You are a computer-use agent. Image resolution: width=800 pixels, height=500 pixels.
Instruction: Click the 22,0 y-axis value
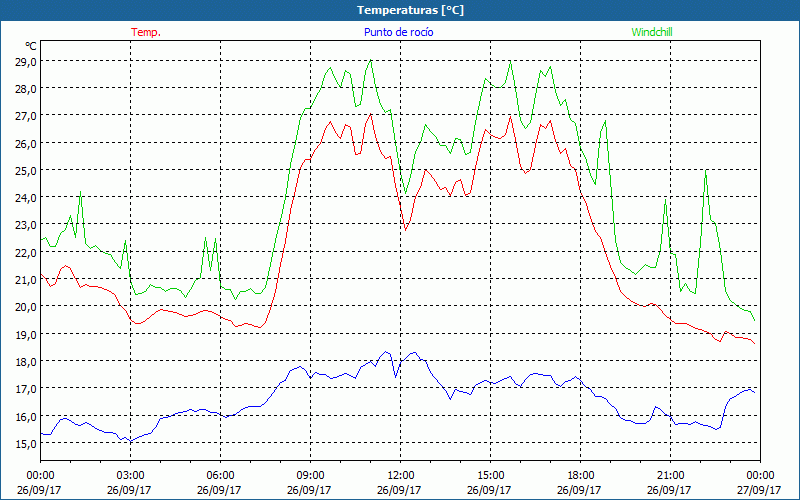25,252
